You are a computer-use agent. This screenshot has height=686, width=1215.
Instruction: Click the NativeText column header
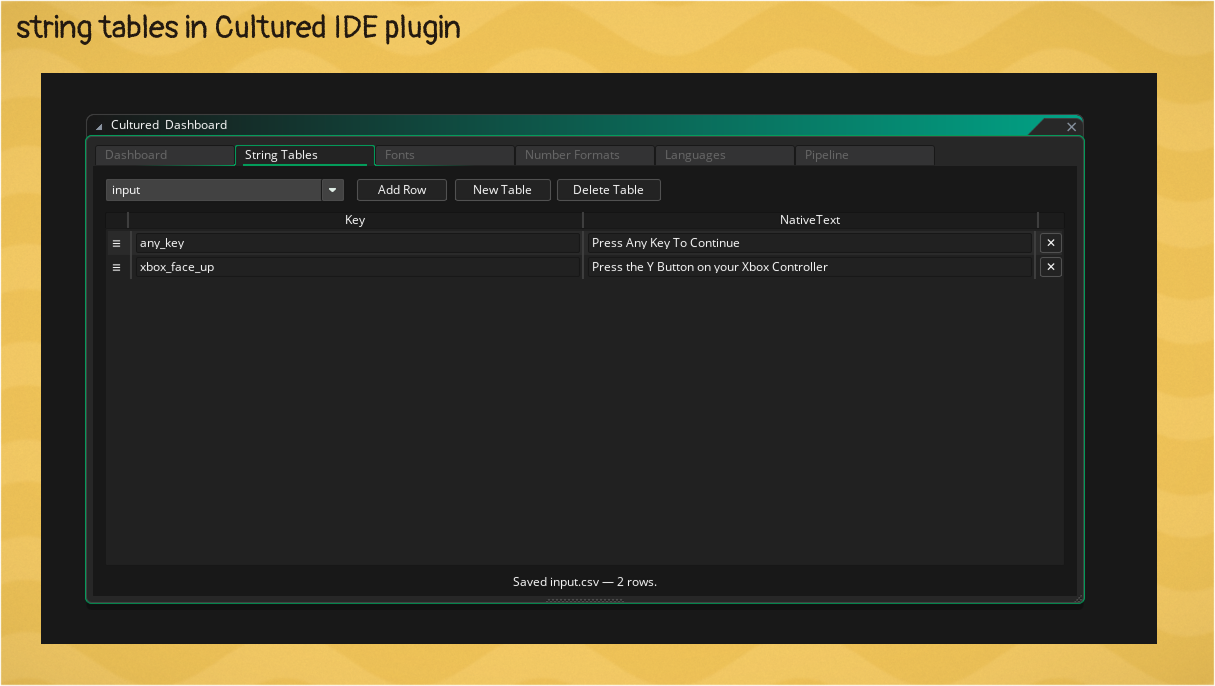[x=810, y=220]
